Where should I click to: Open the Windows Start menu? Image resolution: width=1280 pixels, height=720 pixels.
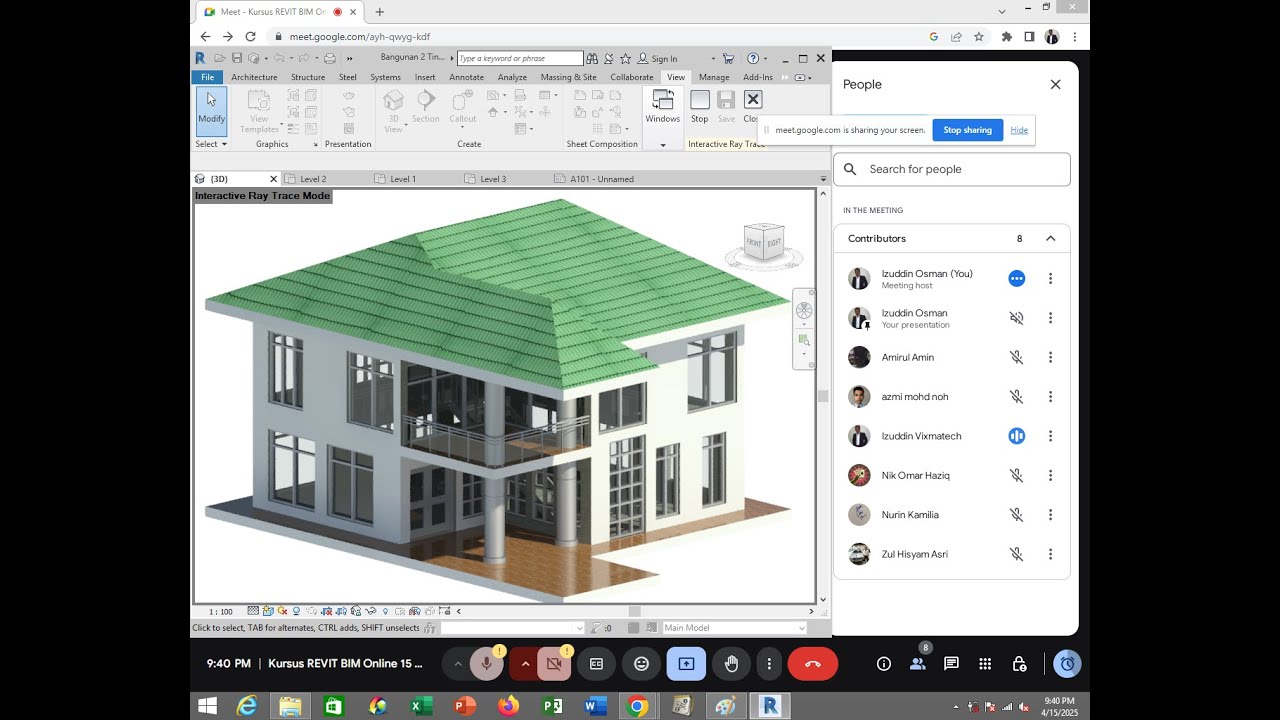[207, 706]
